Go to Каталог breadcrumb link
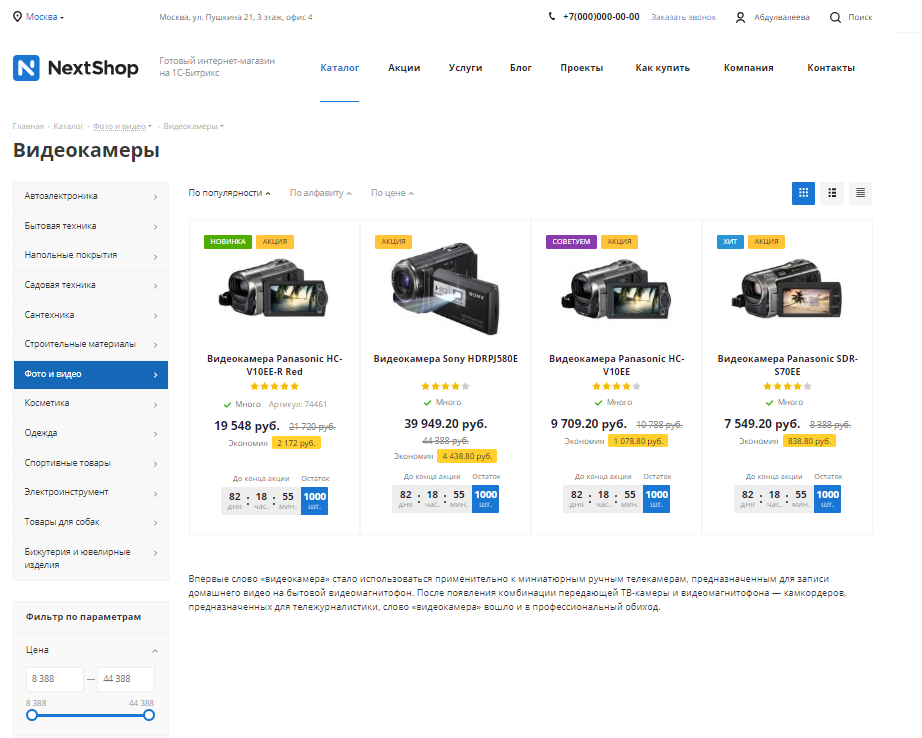The height and width of the screenshot is (738, 922). click(68, 126)
